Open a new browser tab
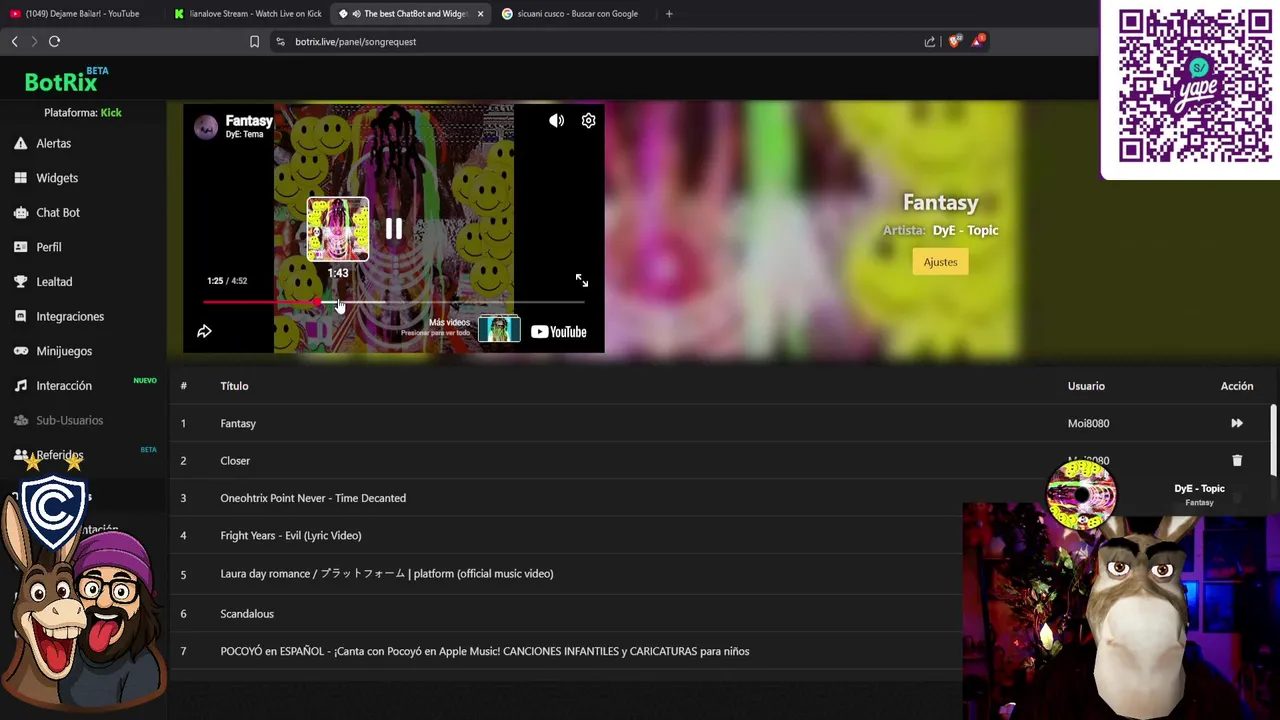Viewport: 1280px width, 720px height. point(669,14)
